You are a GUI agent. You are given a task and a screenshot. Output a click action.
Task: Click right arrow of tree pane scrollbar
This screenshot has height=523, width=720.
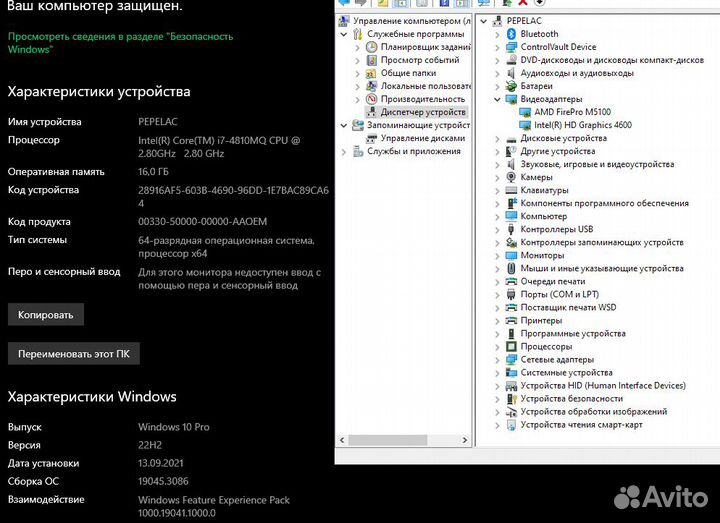465,440
